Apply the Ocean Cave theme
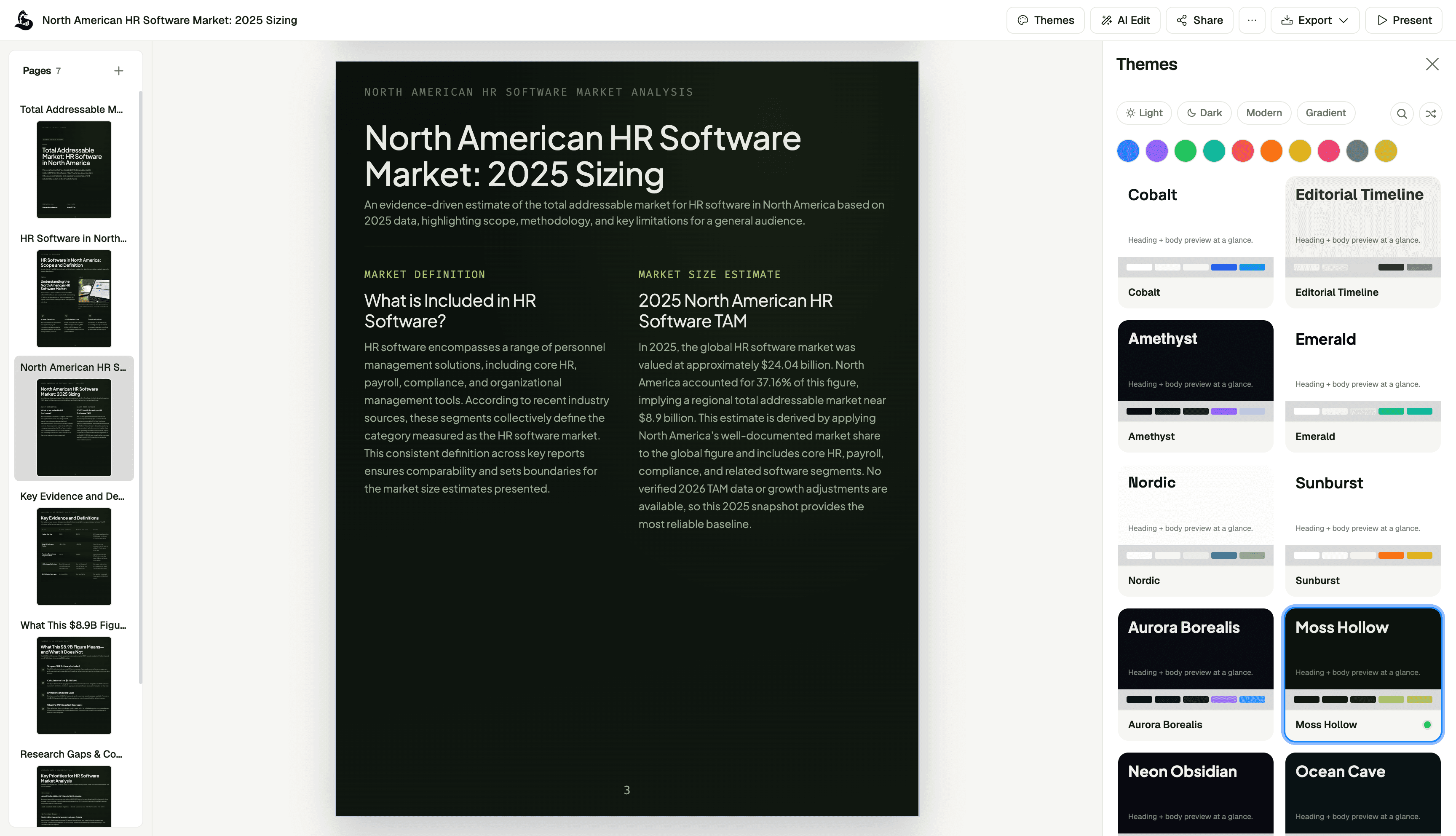This screenshot has width=1456, height=836. click(1363, 793)
